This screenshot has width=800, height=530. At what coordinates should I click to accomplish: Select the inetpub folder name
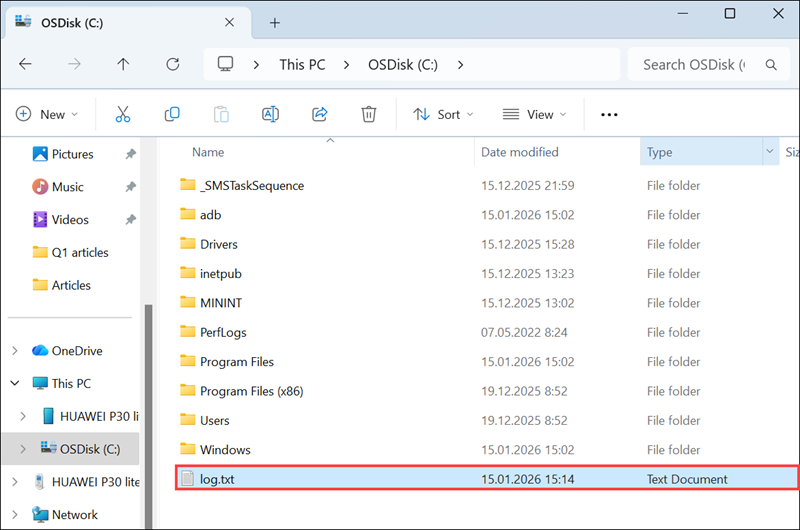tap(220, 273)
